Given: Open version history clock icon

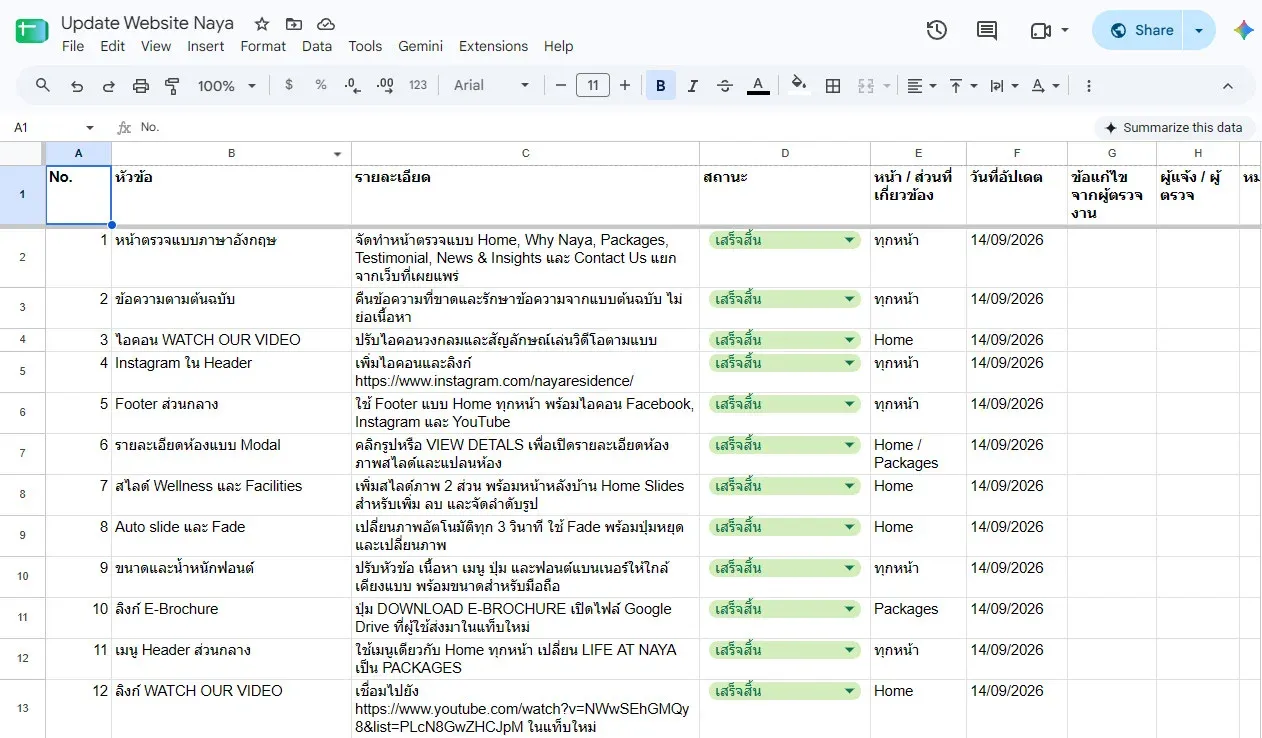Looking at the screenshot, I should [x=937, y=30].
